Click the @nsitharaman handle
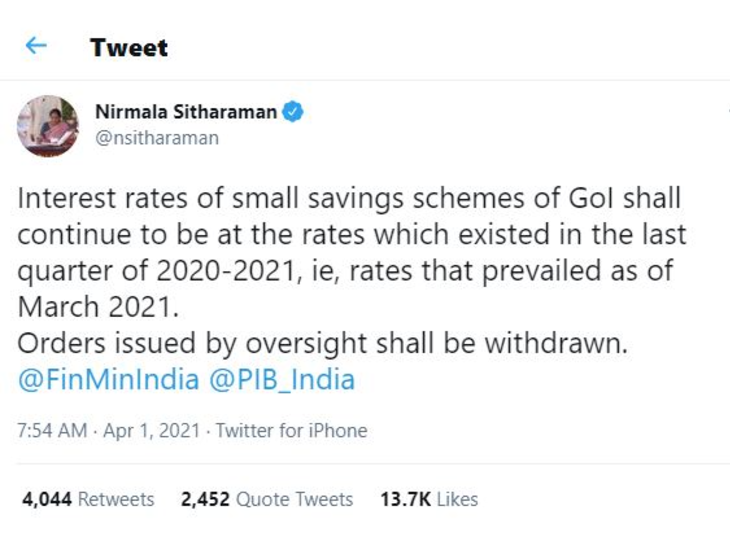The width and height of the screenshot is (730, 548). [x=156, y=138]
